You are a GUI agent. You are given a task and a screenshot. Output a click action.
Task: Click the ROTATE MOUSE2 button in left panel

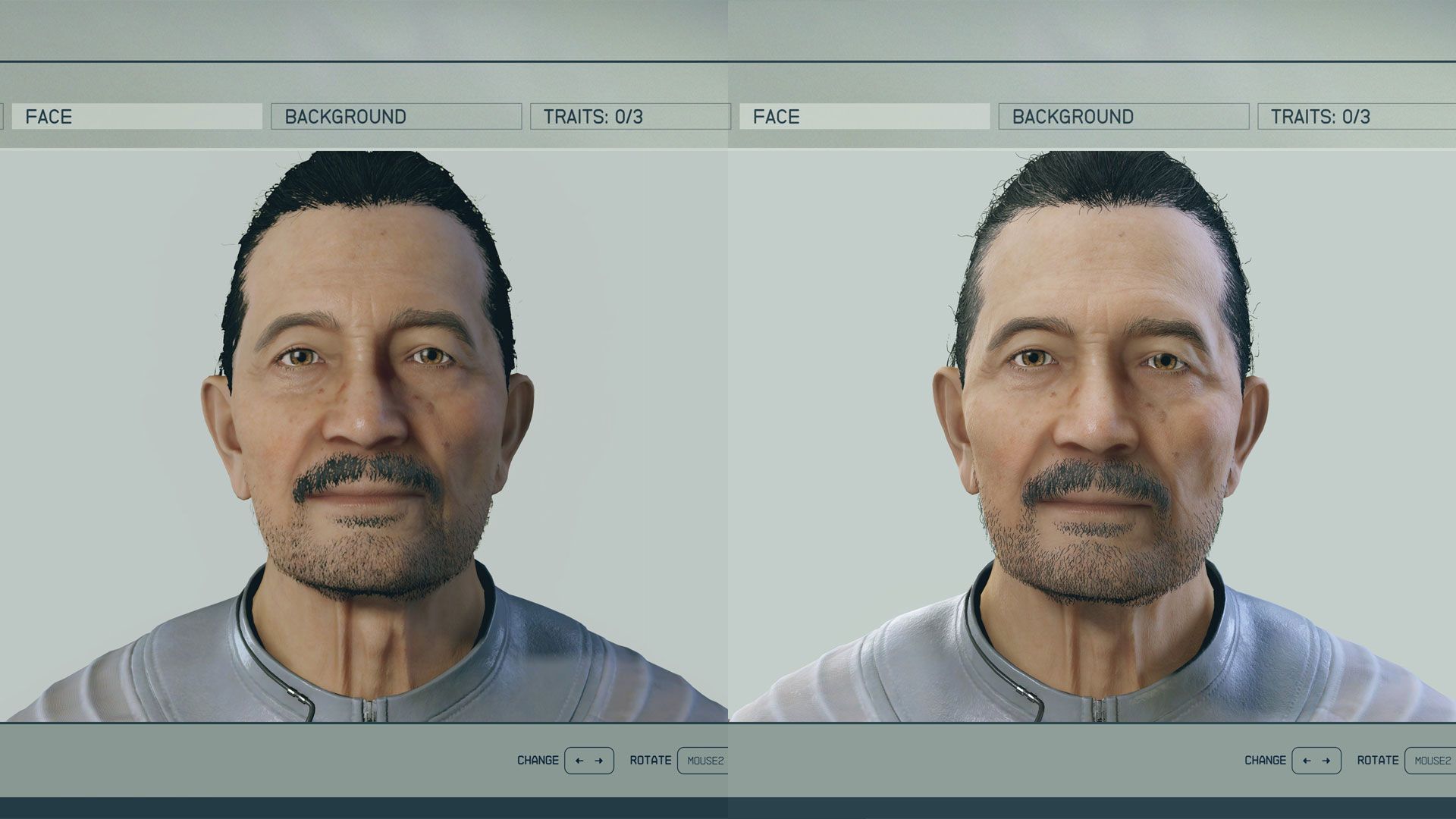click(703, 761)
